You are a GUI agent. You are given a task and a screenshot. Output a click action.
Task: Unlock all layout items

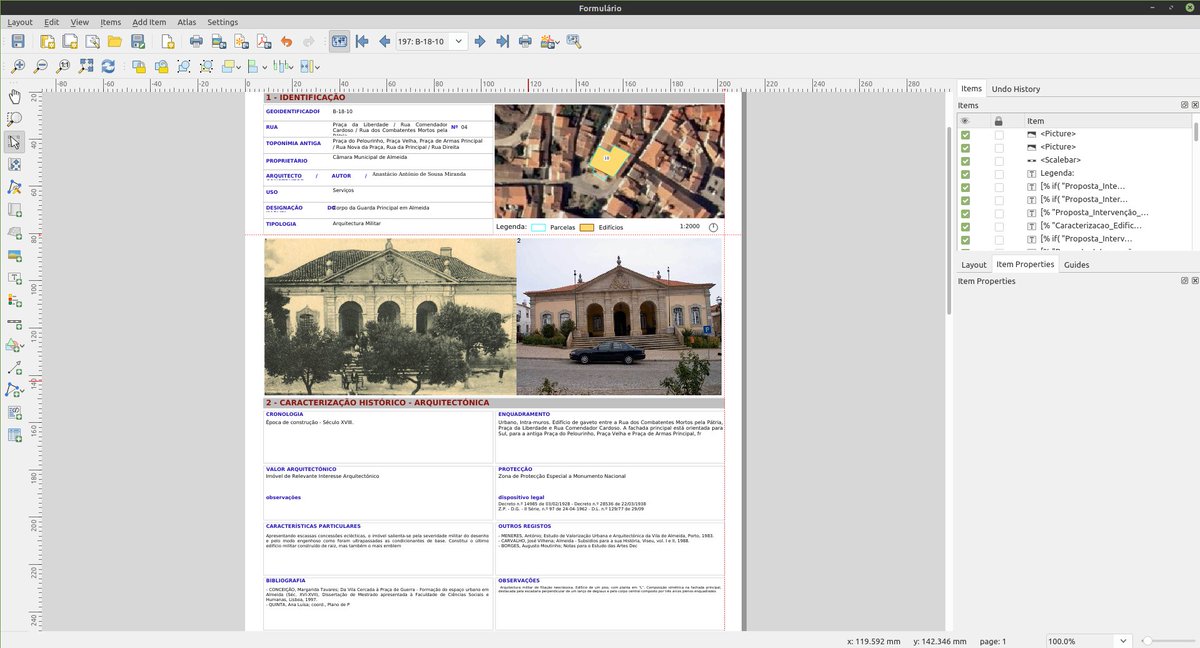point(161,66)
